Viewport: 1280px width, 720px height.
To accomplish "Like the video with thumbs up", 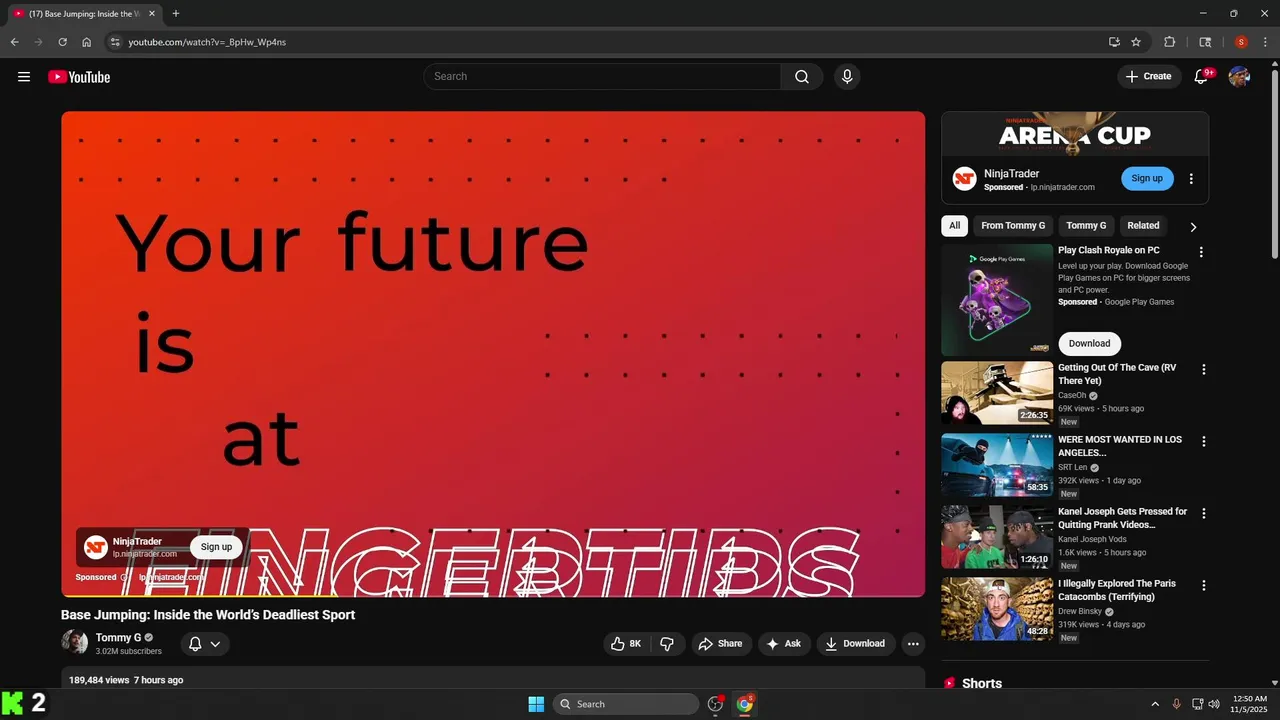I will coord(626,644).
